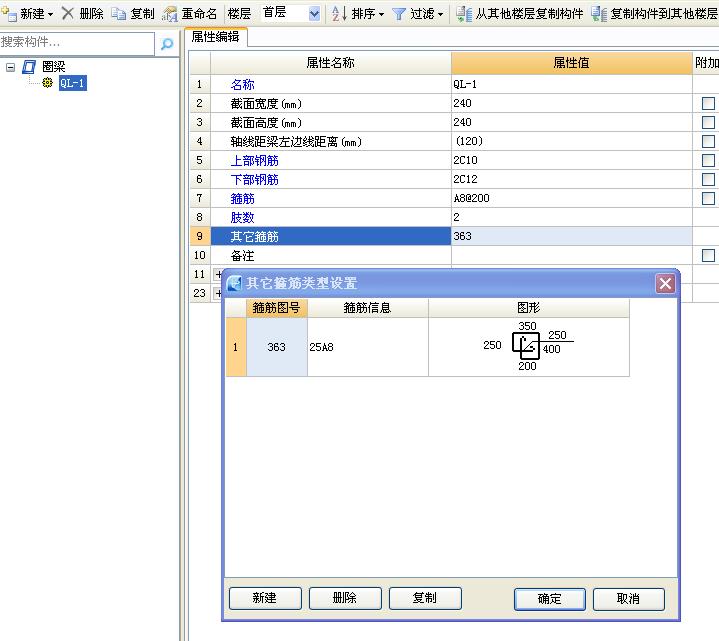Click the 过滤 filter funnel icon
Viewport: 719px width, 641px height.
399,14
